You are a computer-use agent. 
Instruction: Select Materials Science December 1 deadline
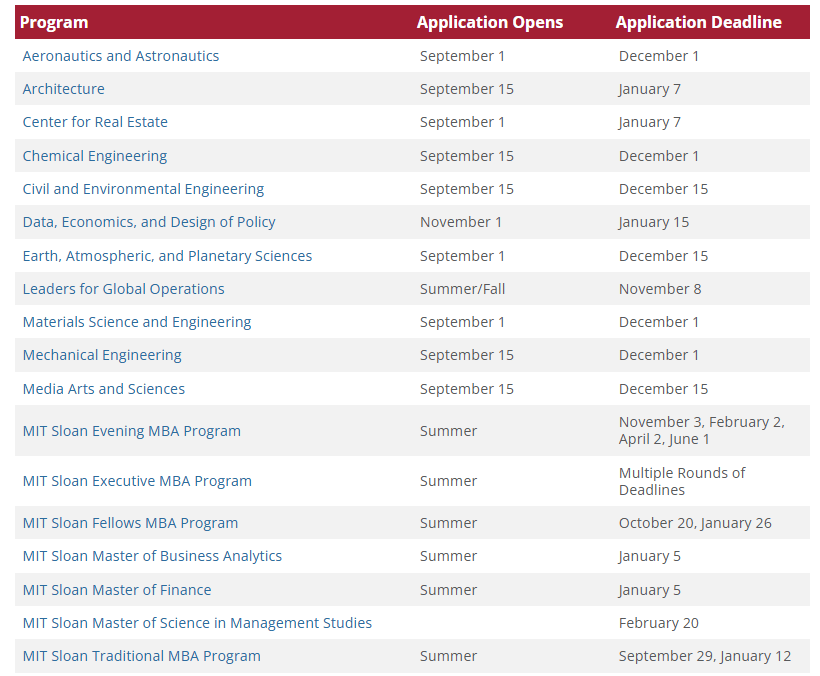pyautogui.click(x=658, y=322)
